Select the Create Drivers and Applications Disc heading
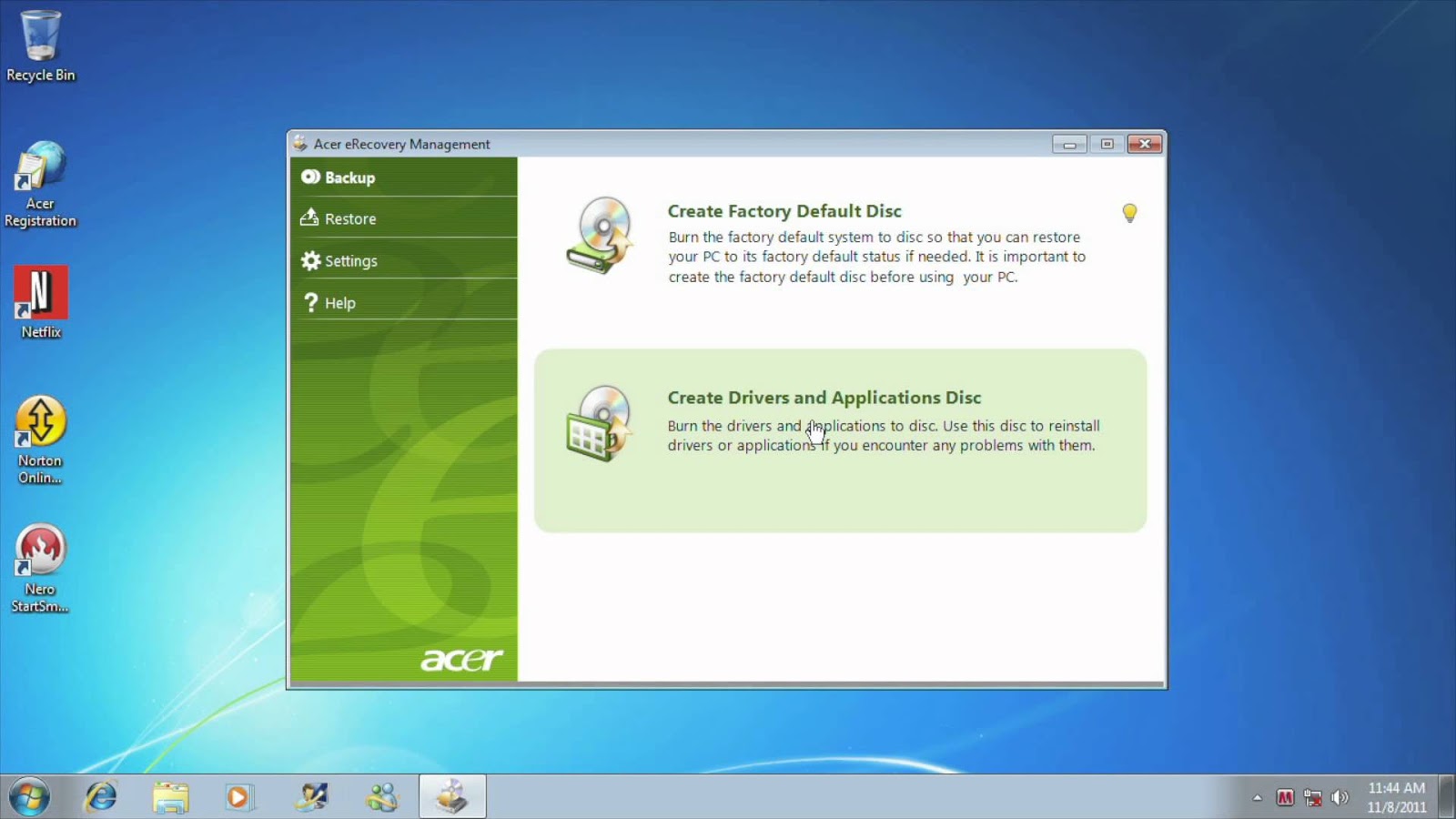The height and width of the screenshot is (819, 1456). (824, 398)
